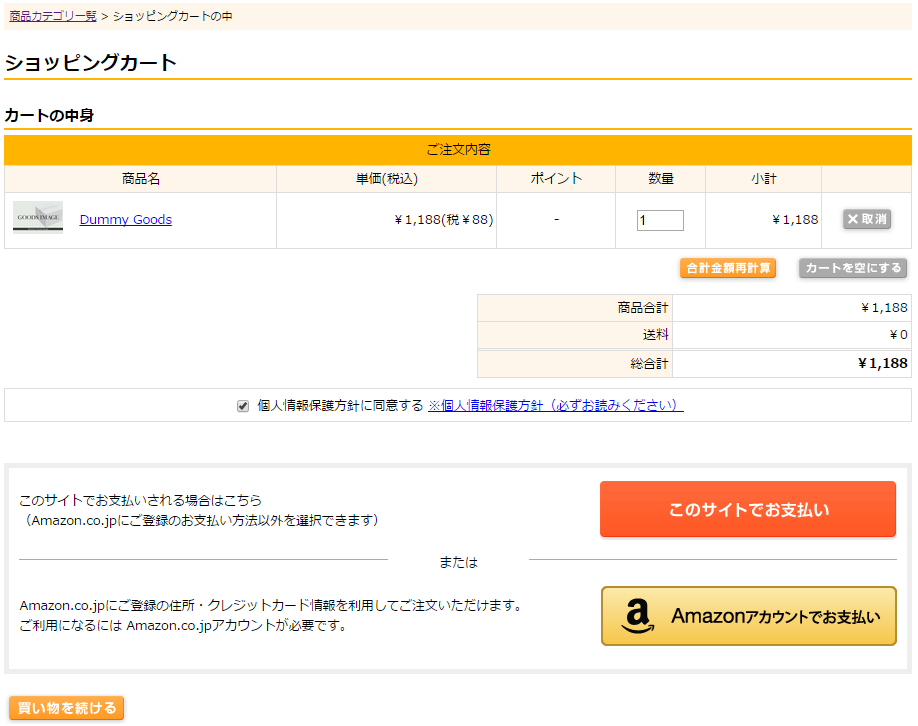Image resolution: width=918 pixels, height=726 pixels.
Task: Open the Dummy Goods product thumbnail
Action: 38,218
